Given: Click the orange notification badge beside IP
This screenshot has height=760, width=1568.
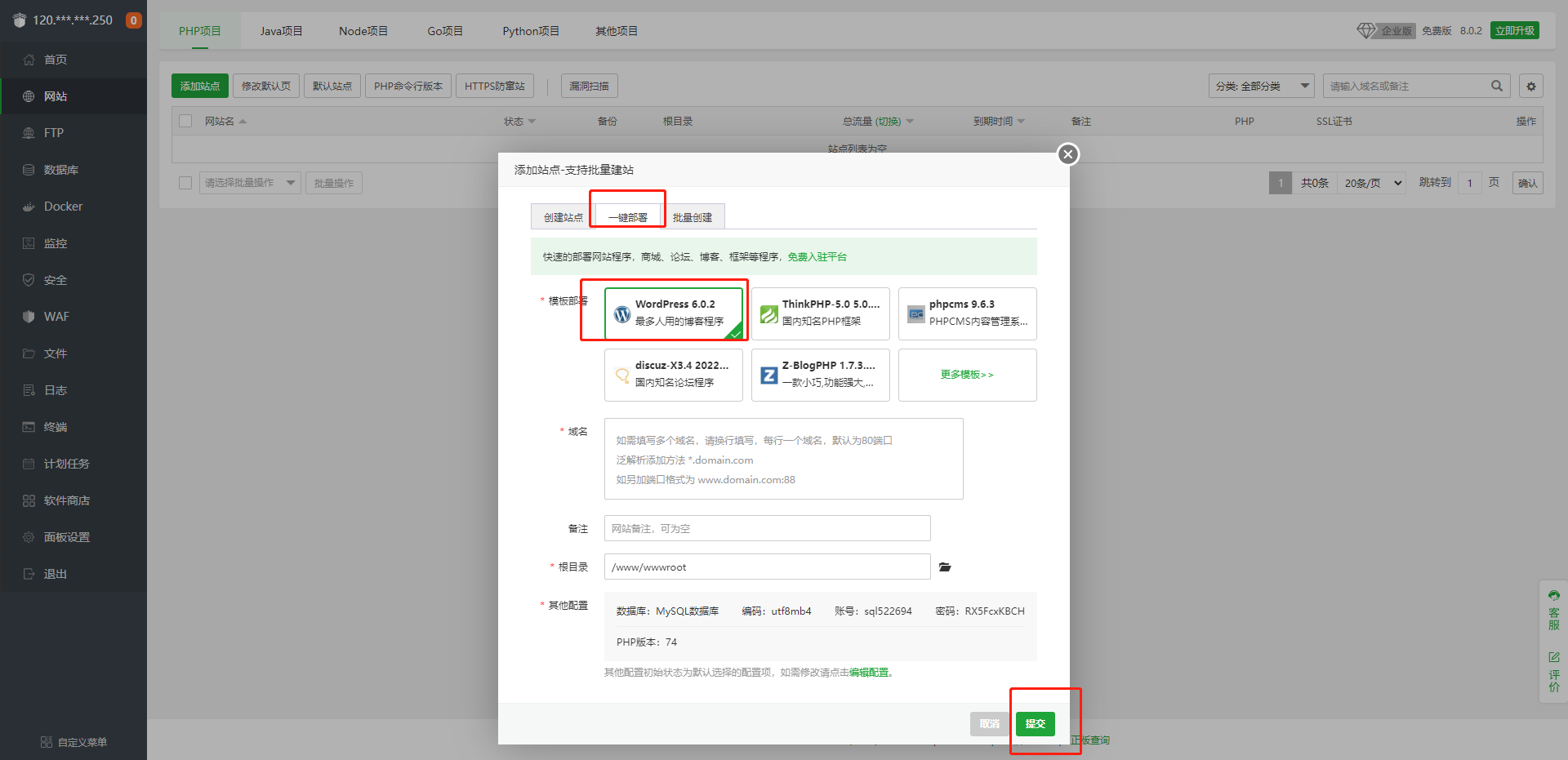Looking at the screenshot, I should coord(133,20).
